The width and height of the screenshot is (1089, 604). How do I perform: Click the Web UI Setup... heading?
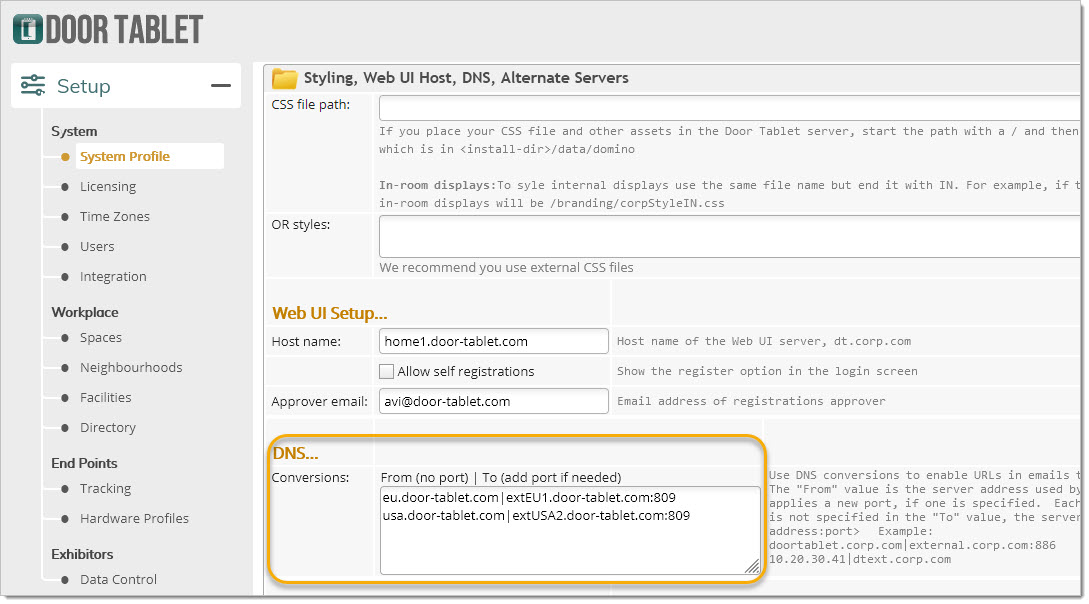[330, 313]
